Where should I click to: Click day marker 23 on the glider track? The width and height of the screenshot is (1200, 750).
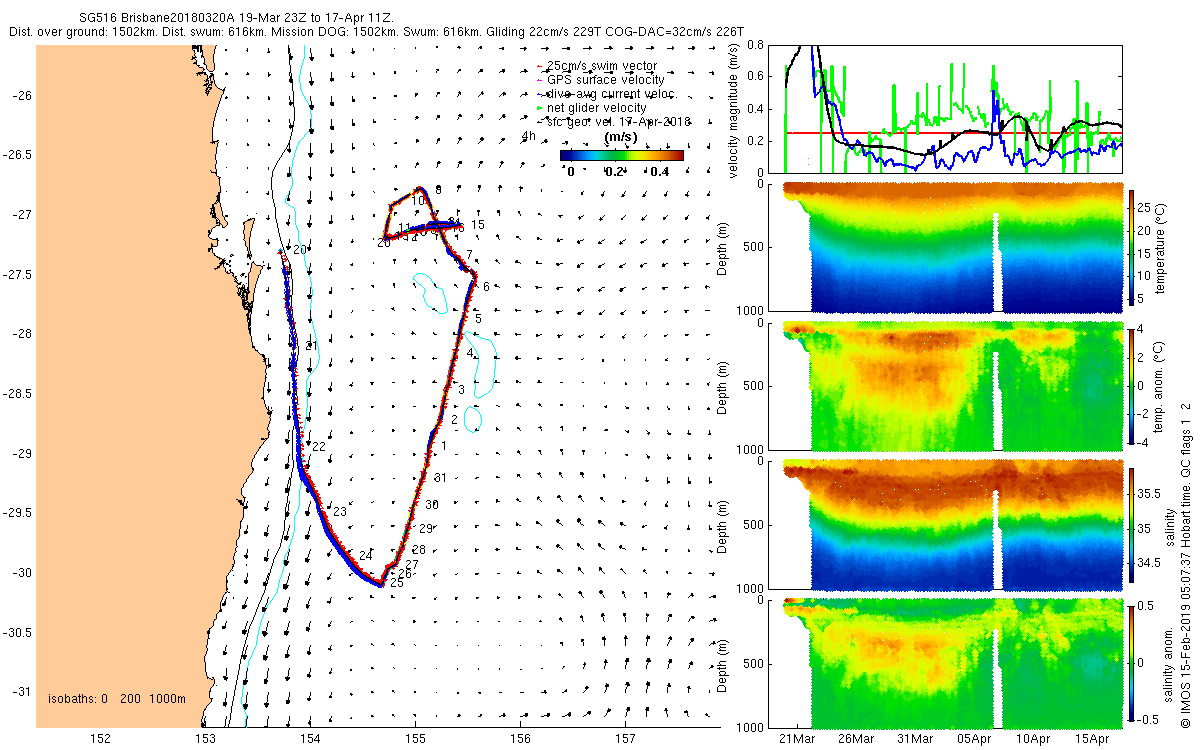pos(340,512)
